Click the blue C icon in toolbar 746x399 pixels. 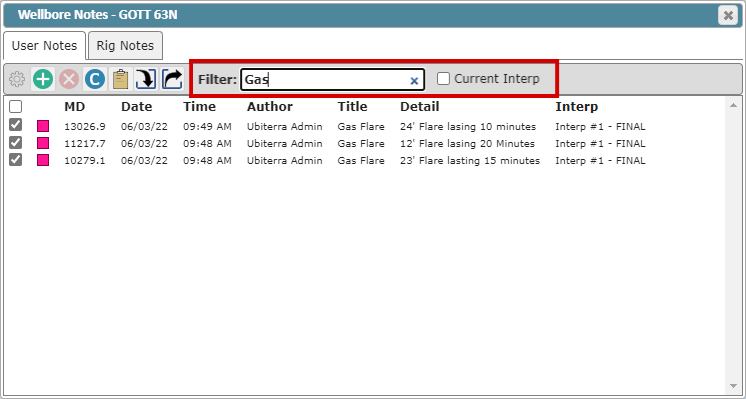95,79
